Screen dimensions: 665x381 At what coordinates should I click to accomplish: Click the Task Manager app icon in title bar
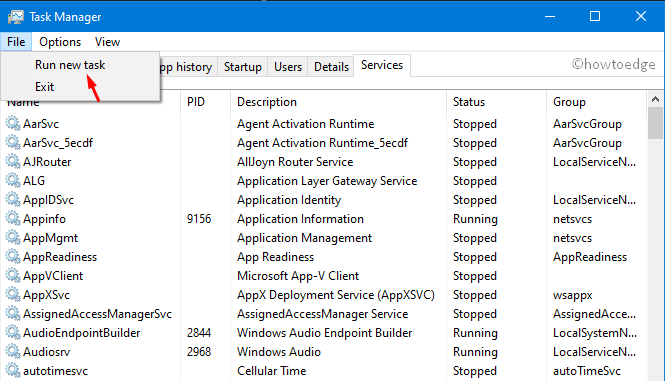point(16,17)
